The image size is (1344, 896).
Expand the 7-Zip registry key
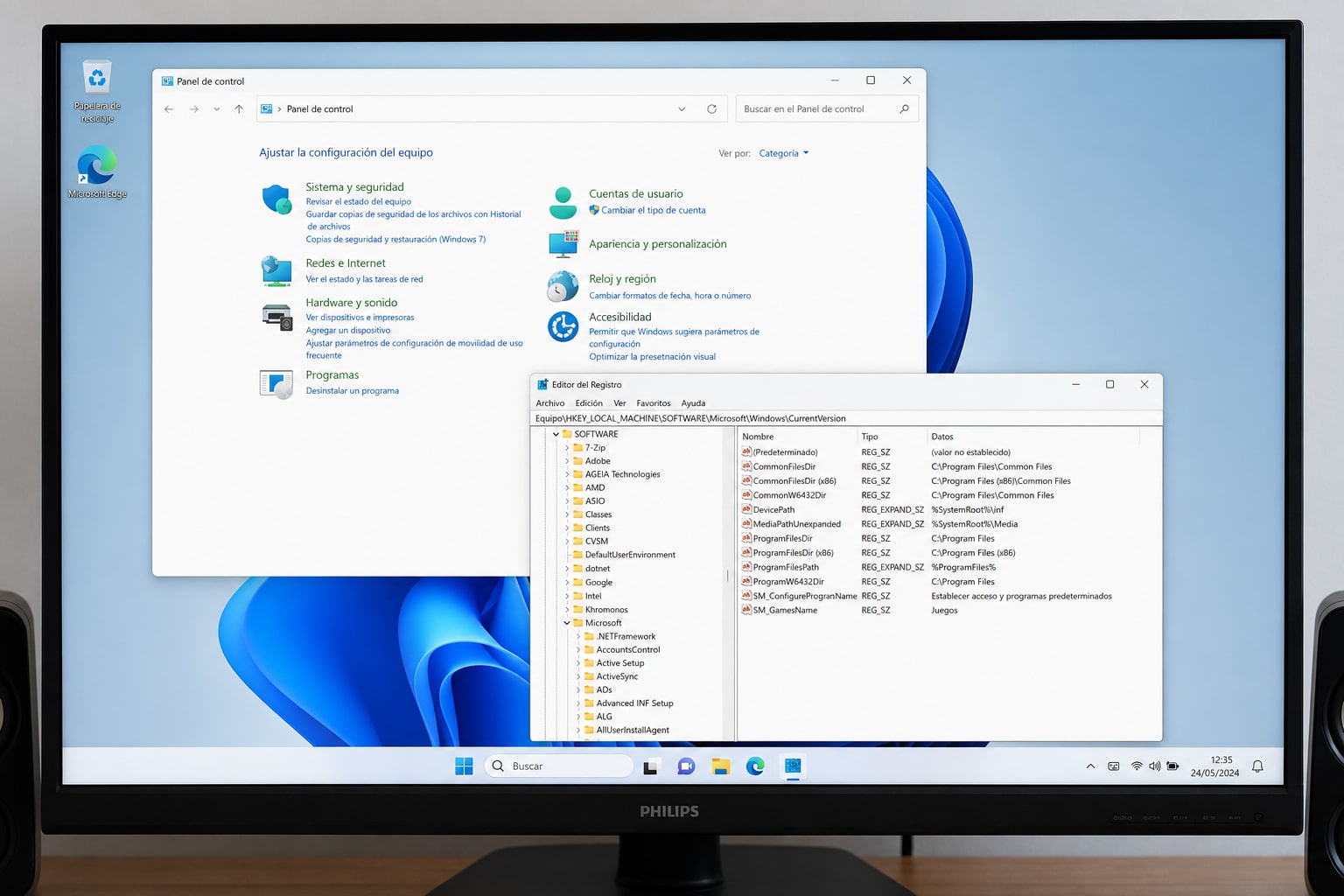(567, 448)
